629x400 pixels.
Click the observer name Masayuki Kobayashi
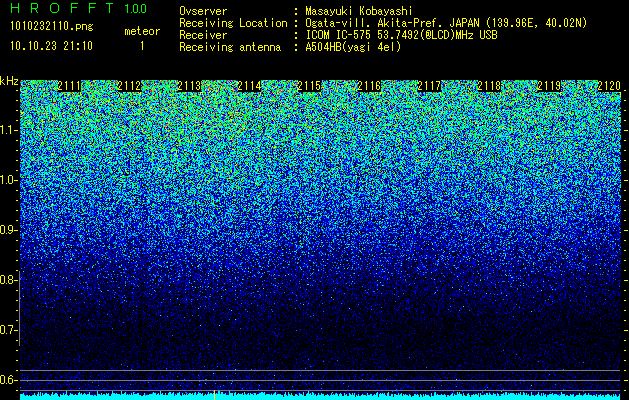tap(359, 11)
